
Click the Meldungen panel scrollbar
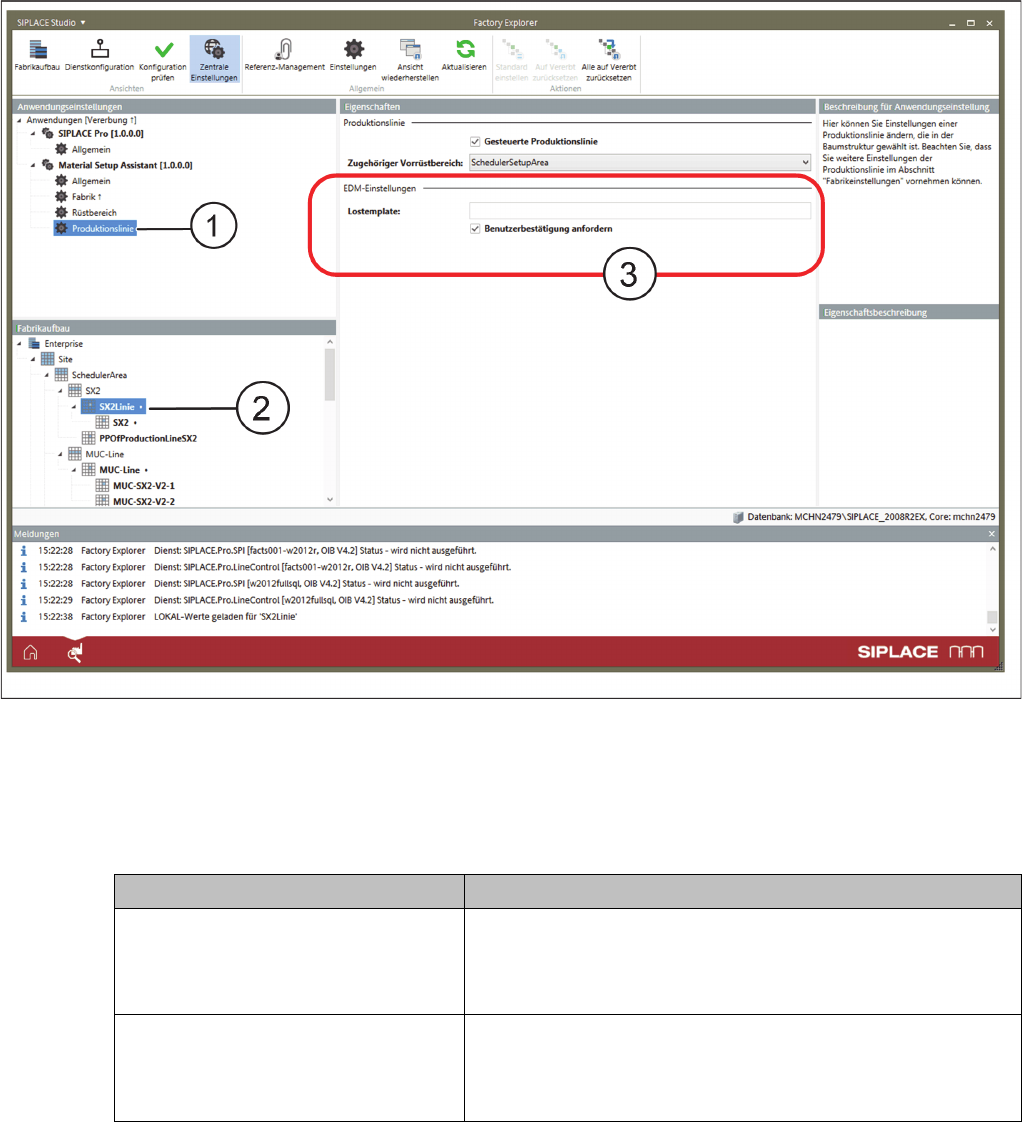(x=992, y=617)
